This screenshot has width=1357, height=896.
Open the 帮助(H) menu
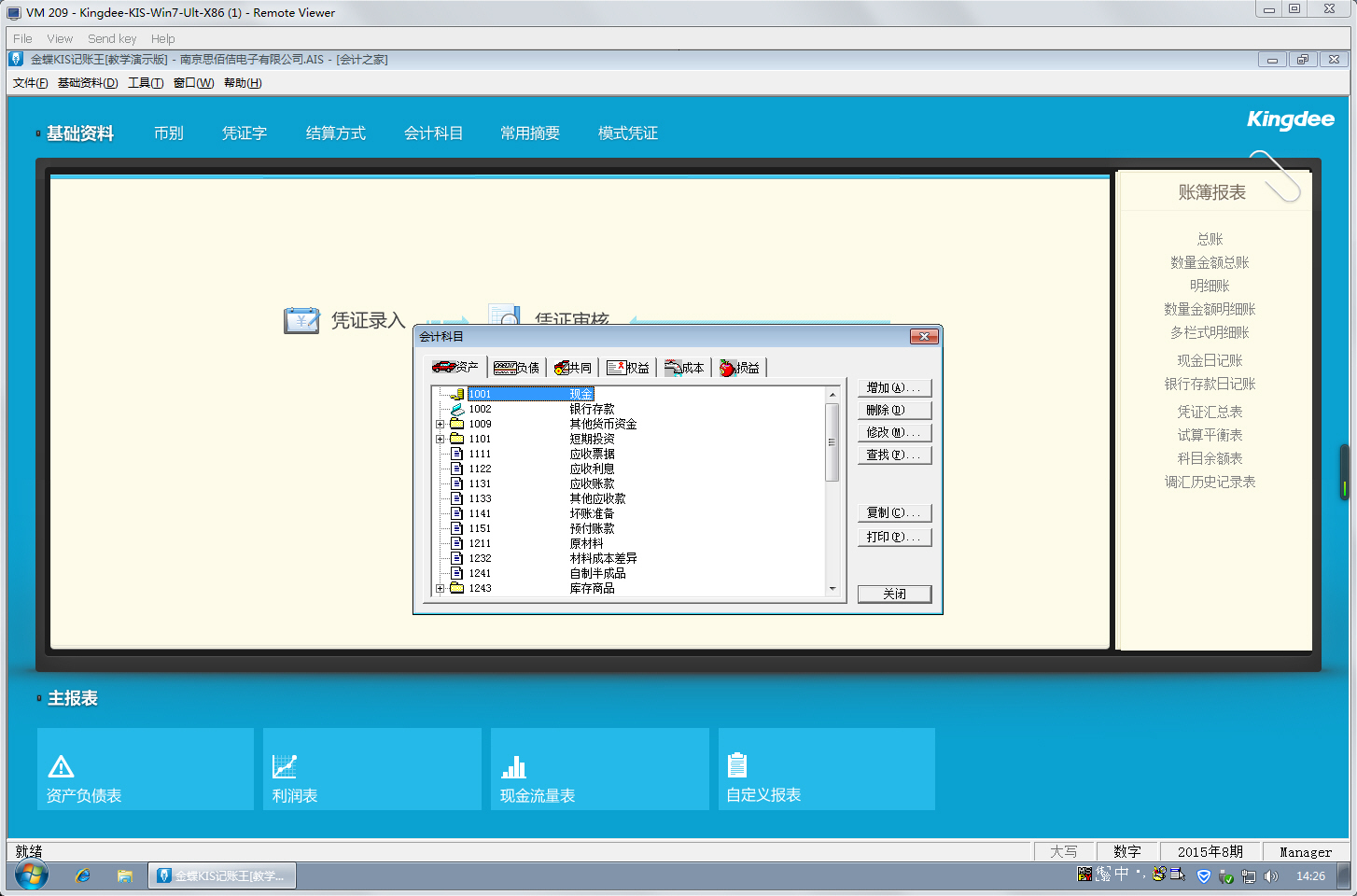point(243,83)
